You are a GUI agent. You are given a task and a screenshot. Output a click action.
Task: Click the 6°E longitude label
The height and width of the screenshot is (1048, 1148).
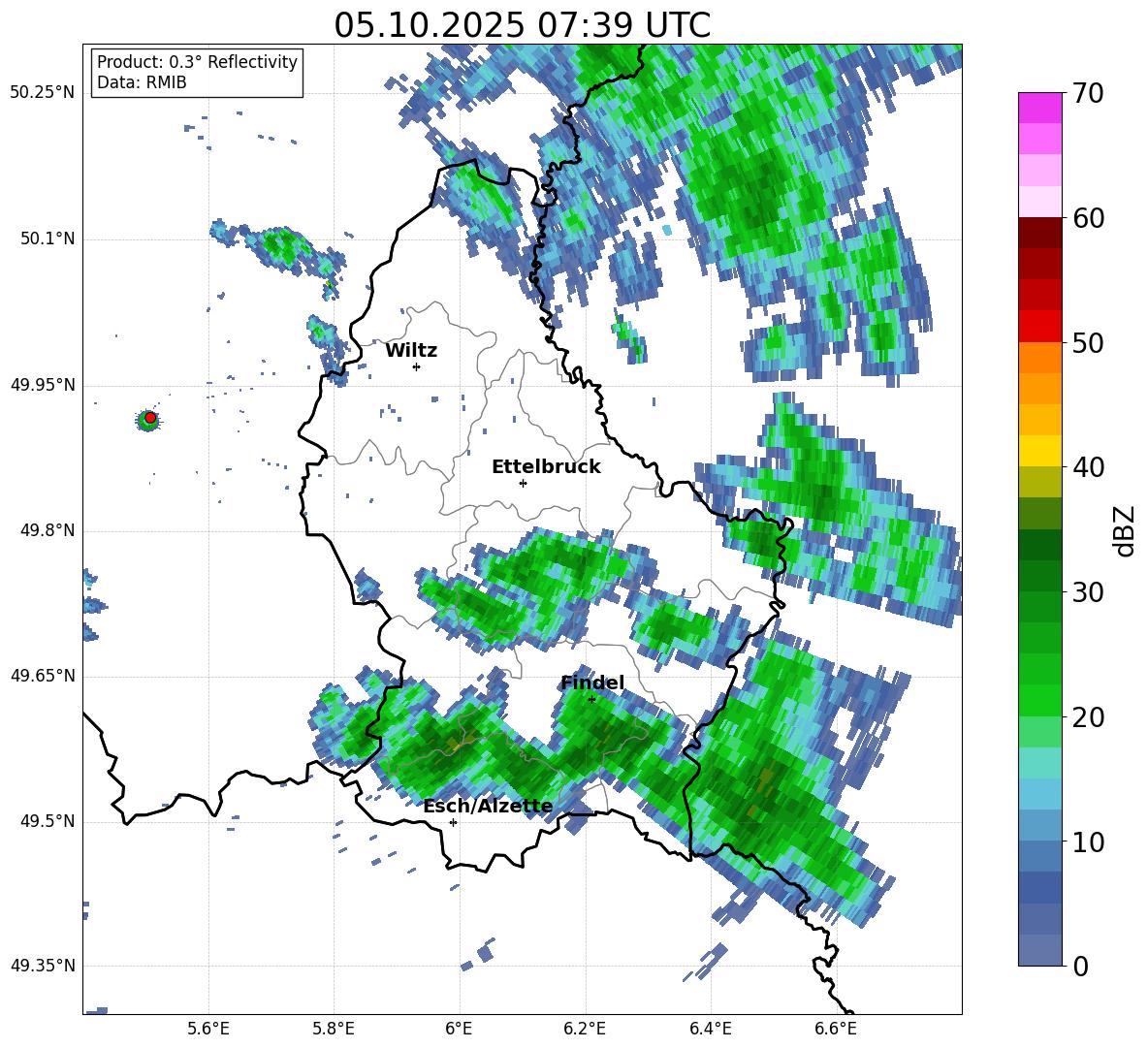click(459, 1029)
